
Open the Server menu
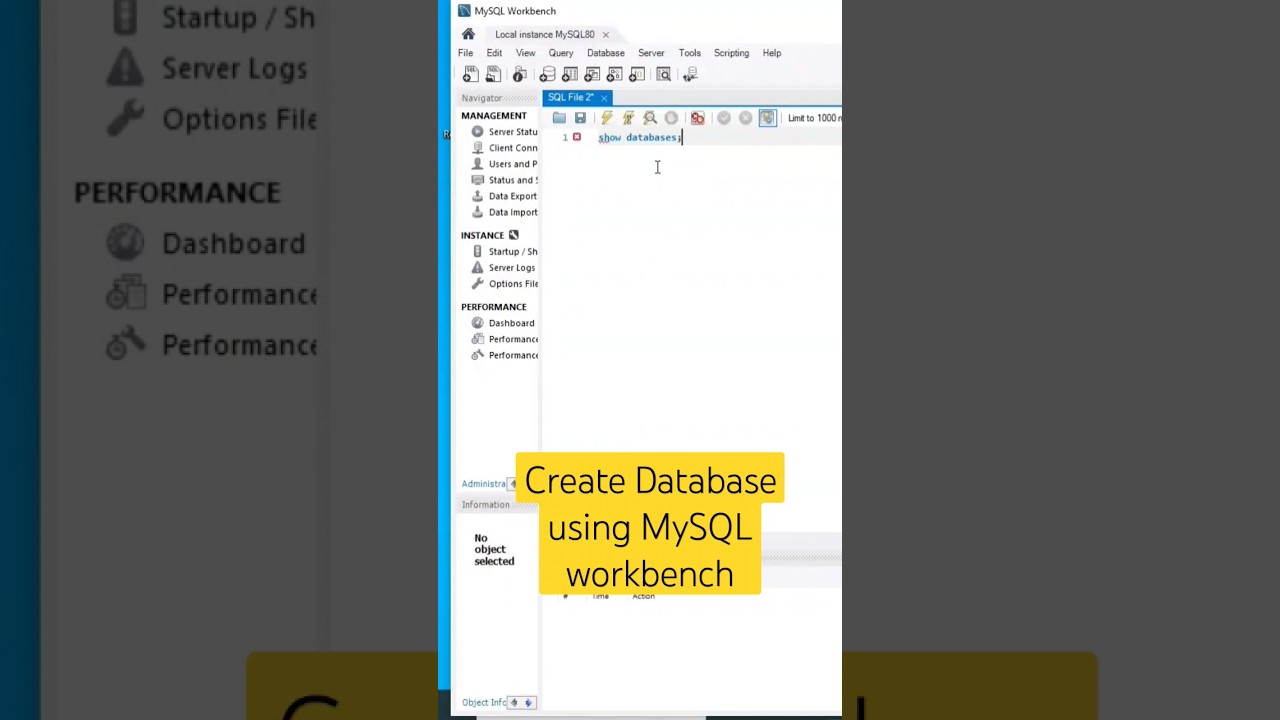[x=651, y=53]
